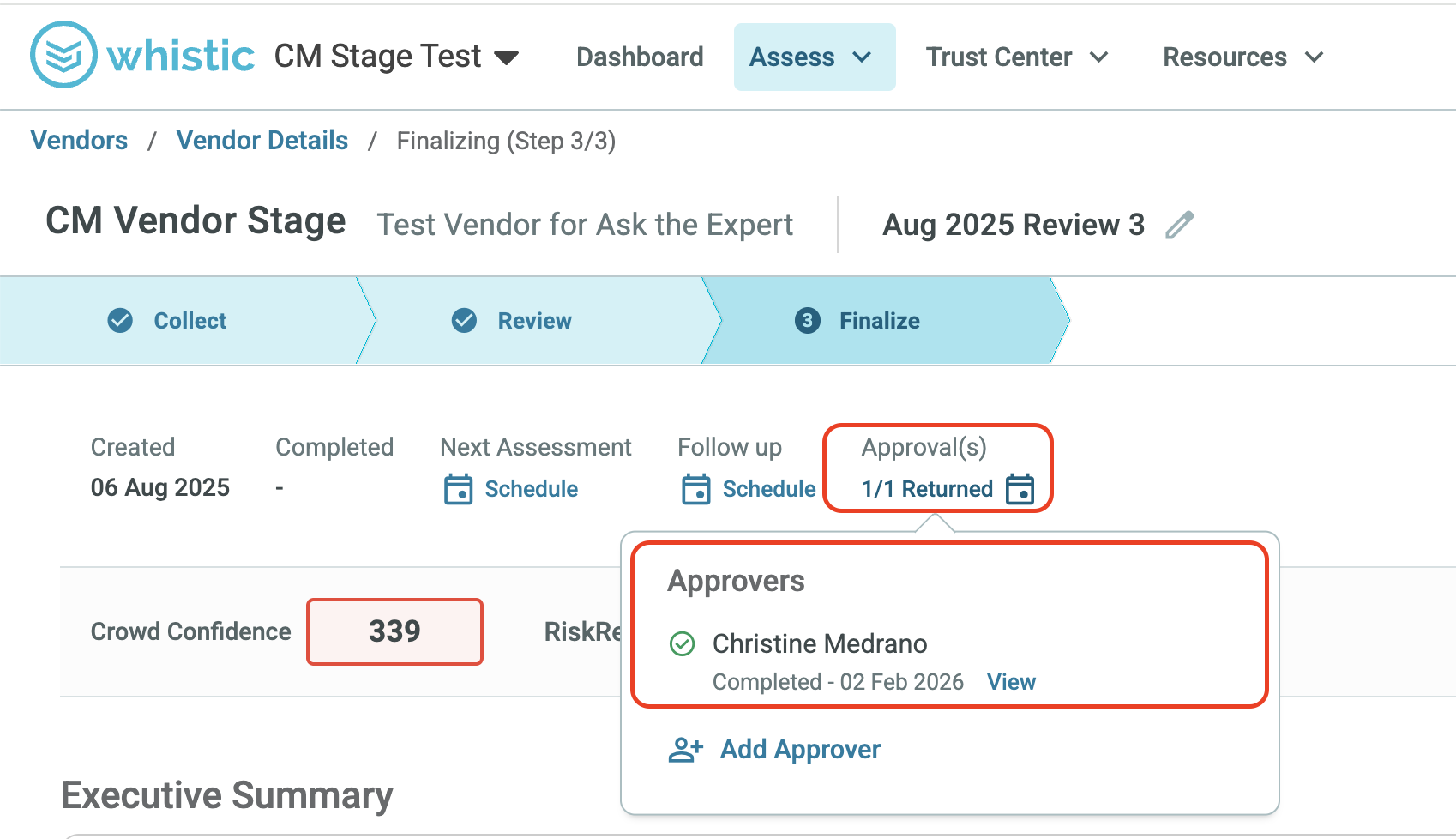Go to the Dashboard menu item

[x=640, y=57]
